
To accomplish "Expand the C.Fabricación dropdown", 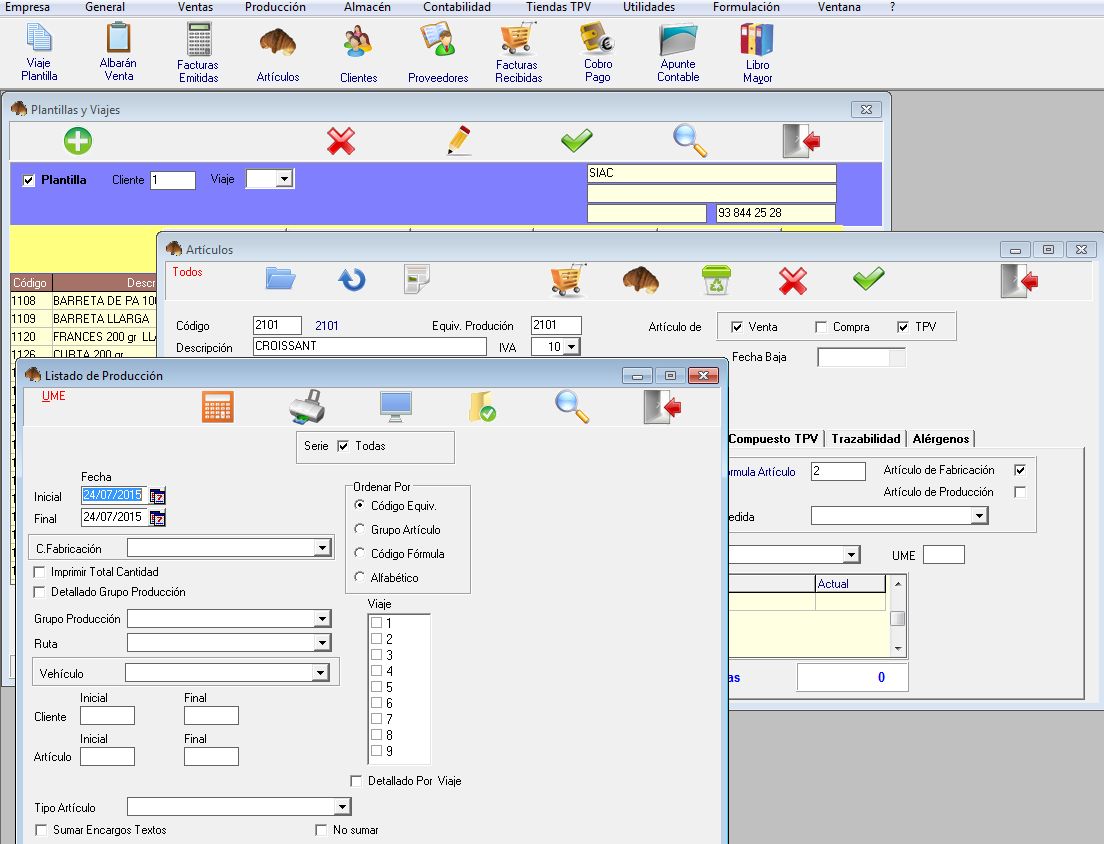I will coord(321,548).
